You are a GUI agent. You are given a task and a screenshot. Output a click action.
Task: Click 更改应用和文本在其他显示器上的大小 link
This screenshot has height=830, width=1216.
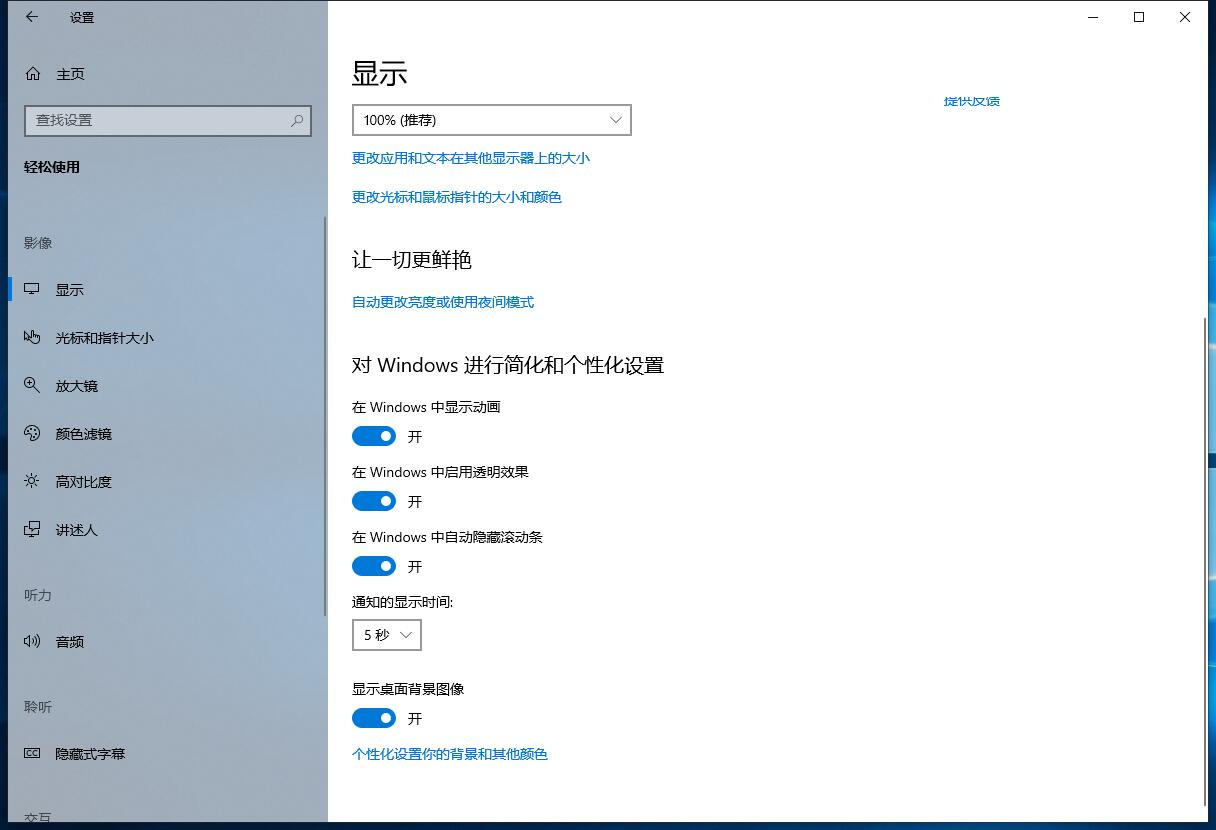pos(471,158)
